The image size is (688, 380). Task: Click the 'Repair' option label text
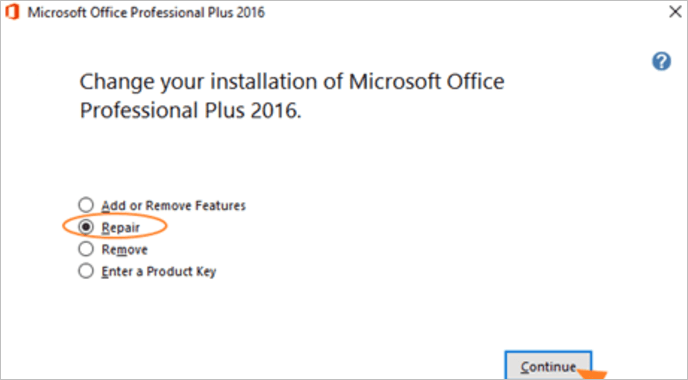[x=120, y=228]
